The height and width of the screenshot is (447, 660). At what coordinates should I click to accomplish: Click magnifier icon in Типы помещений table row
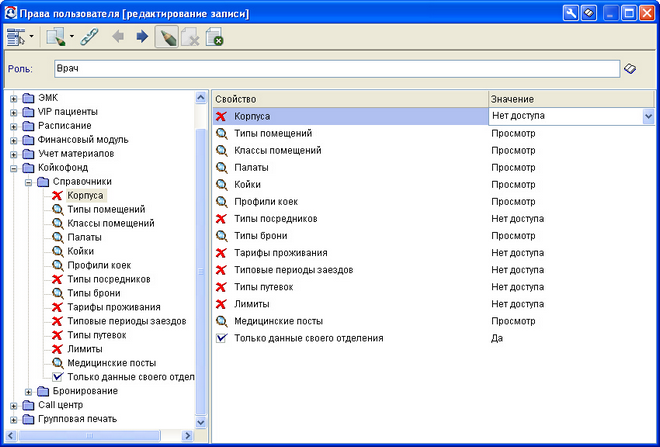coord(221,133)
